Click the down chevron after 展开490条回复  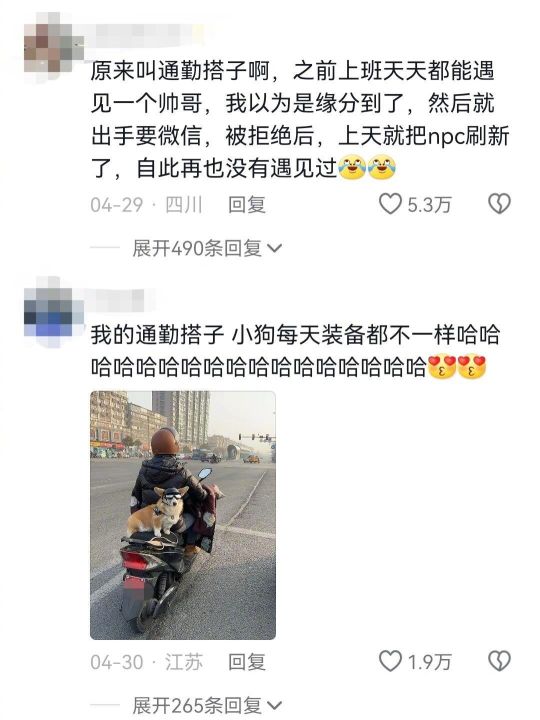click(274, 248)
